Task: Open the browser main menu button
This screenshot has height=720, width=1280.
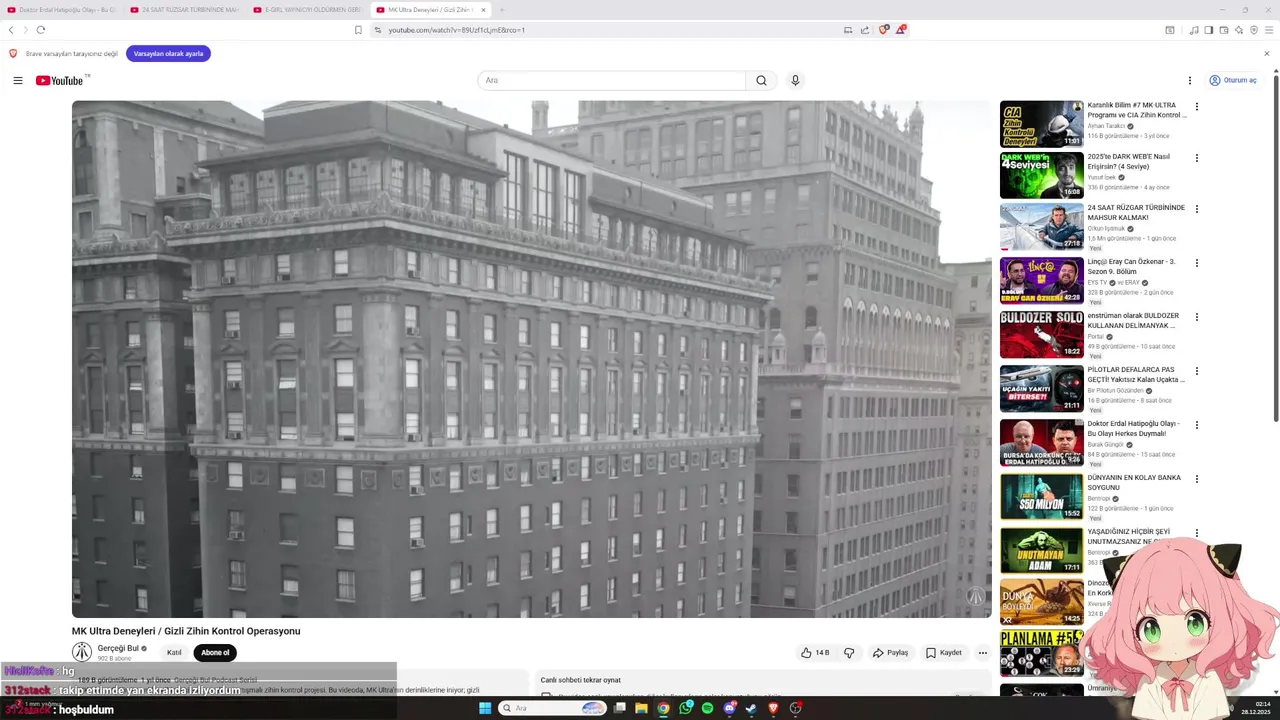Action: pyautogui.click(x=1268, y=30)
